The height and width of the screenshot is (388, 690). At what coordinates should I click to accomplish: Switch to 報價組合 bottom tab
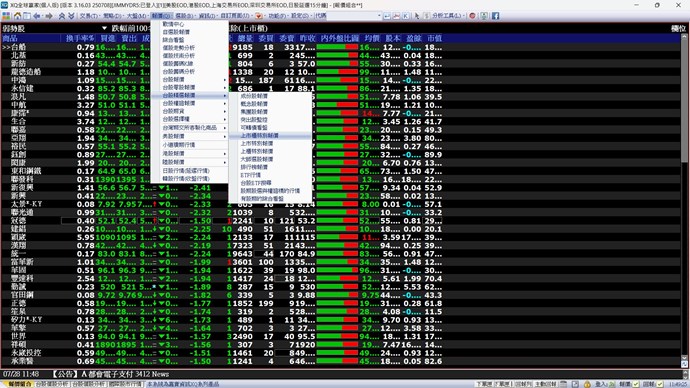pos(19,384)
